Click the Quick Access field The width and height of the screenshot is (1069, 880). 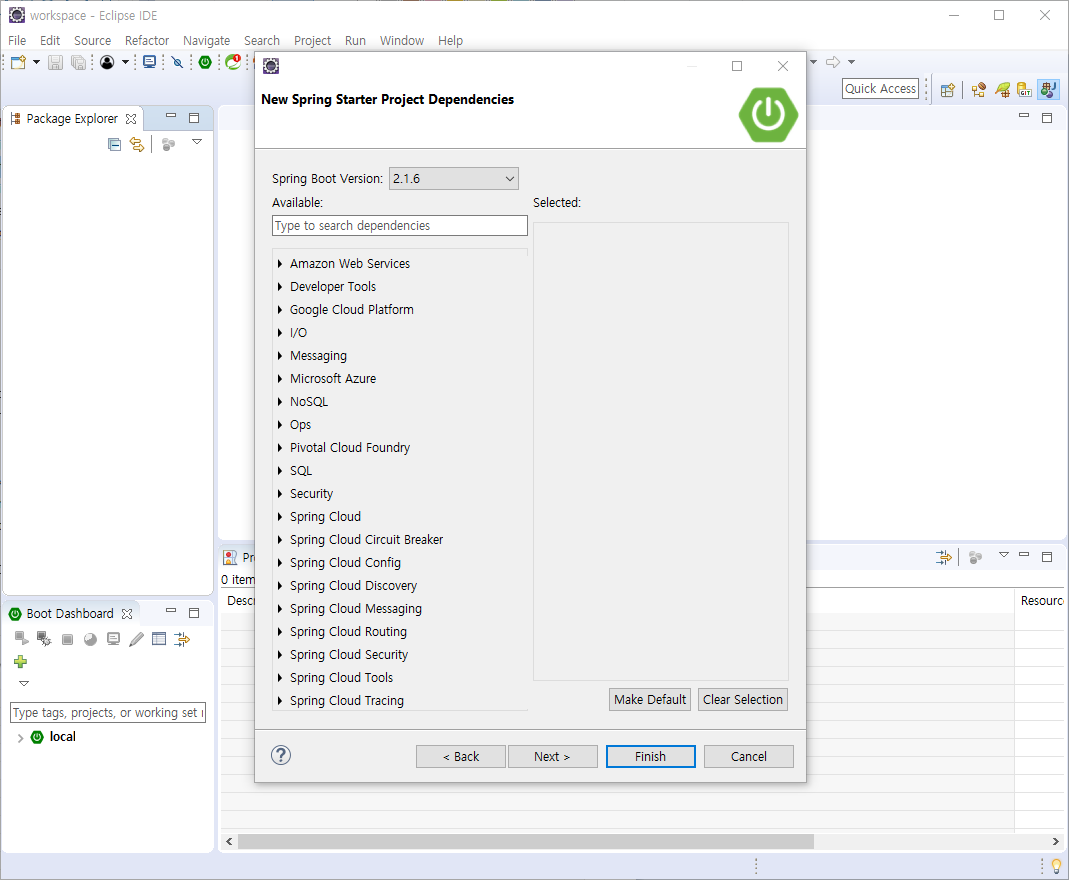[x=880, y=89]
